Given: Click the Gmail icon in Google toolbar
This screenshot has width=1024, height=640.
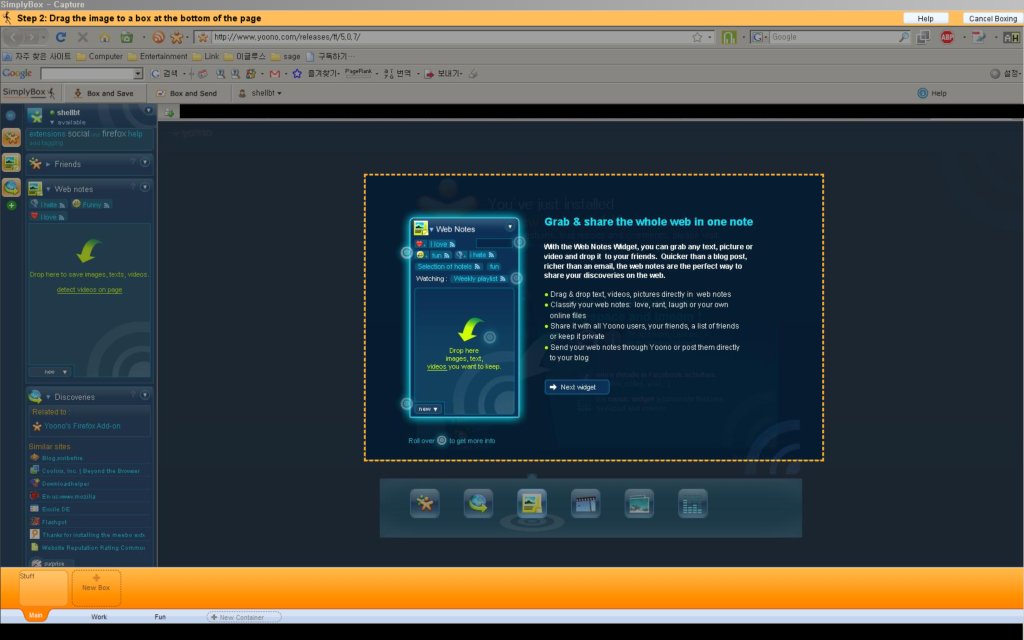Looking at the screenshot, I should click(274, 74).
